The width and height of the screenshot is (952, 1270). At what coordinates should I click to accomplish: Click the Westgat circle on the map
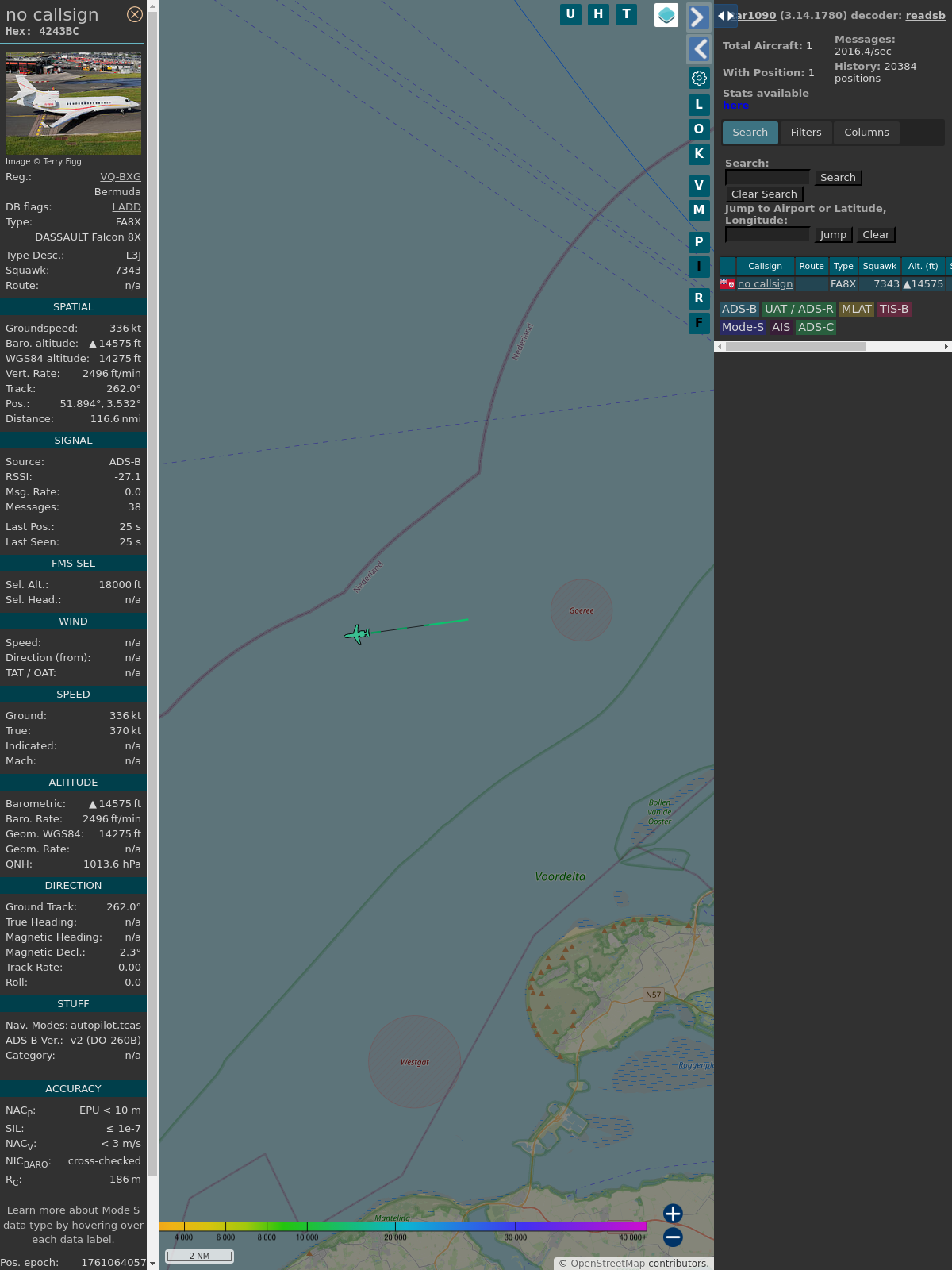[414, 1062]
